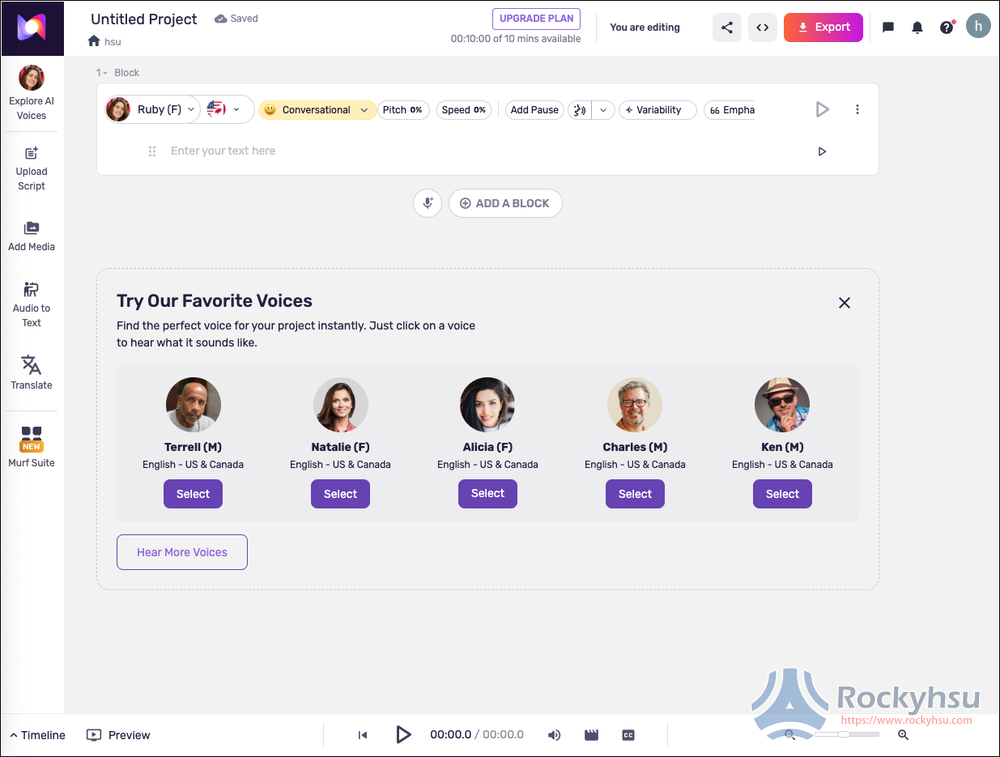The width and height of the screenshot is (1000, 757).
Task: Click the clapperboard video icon
Action: point(592,735)
